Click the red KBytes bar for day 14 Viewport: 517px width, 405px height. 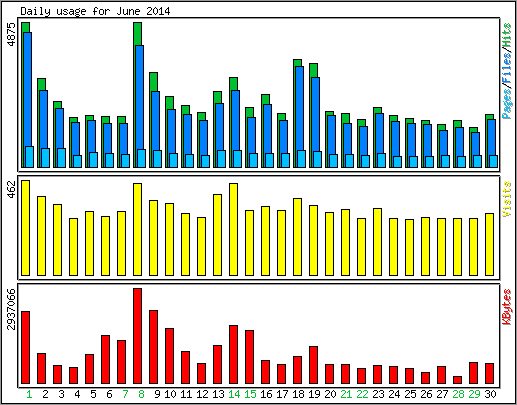[233, 354]
